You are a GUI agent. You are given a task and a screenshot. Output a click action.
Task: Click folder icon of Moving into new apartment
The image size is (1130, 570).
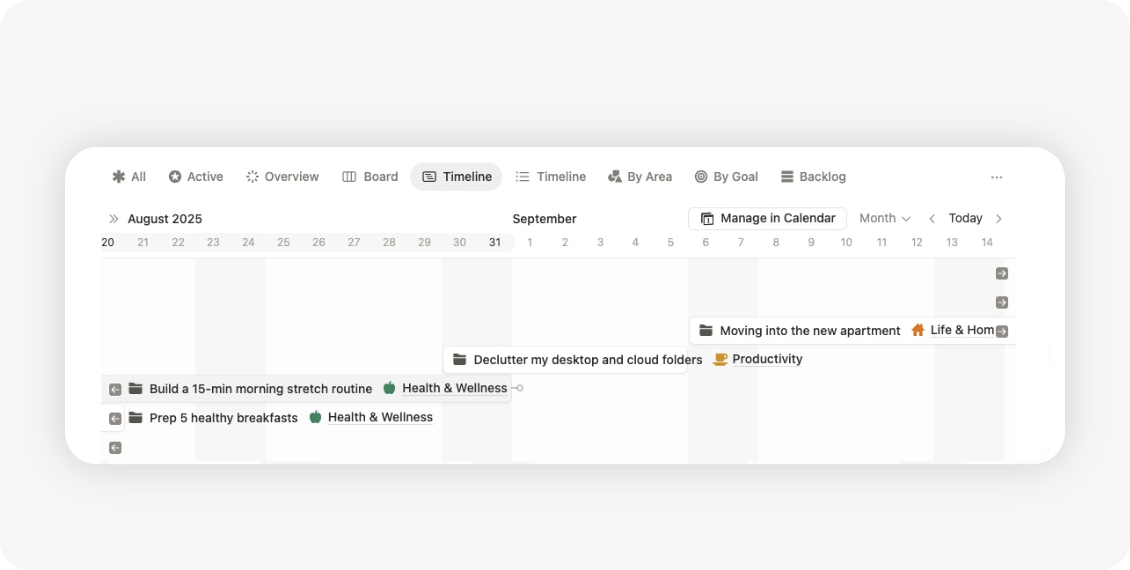pos(706,331)
